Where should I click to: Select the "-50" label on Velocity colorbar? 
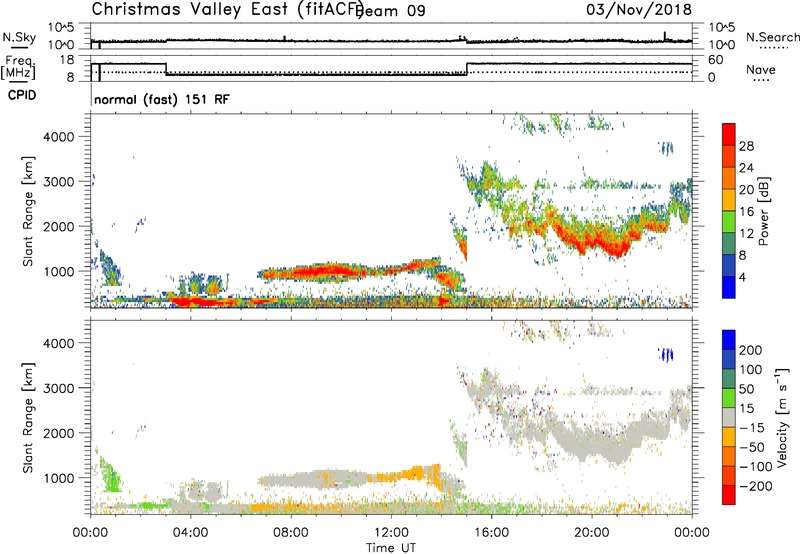[752, 447]
